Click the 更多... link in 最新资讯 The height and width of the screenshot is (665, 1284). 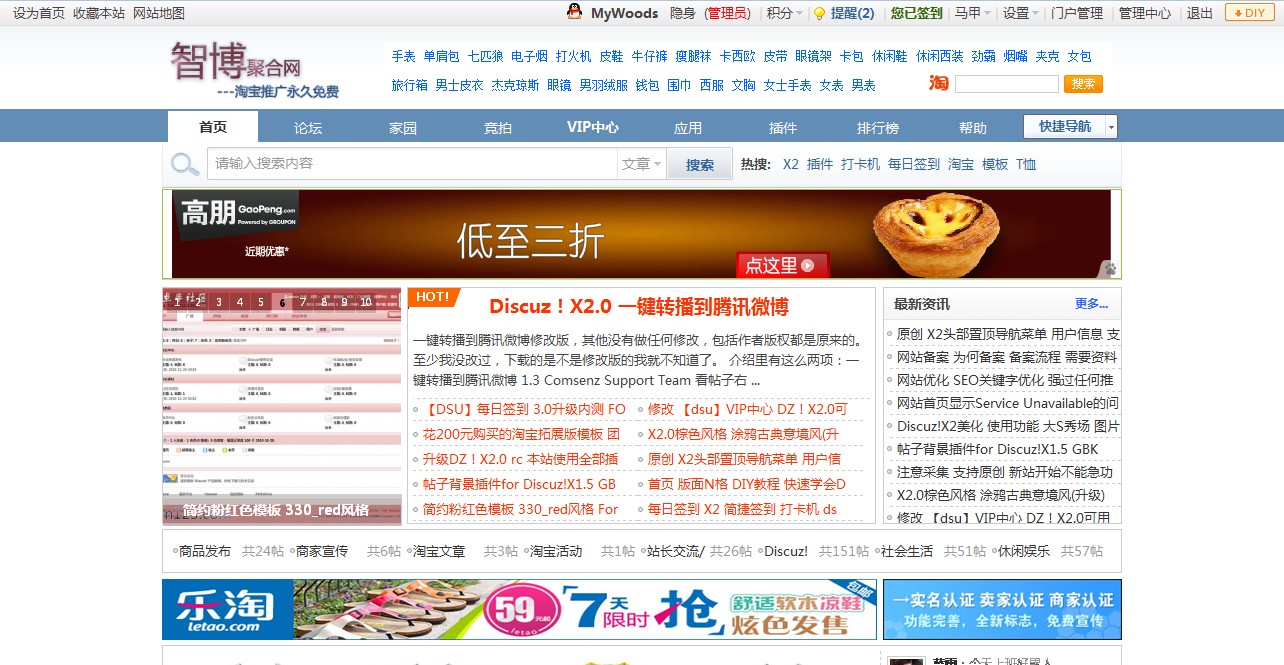1092,304
